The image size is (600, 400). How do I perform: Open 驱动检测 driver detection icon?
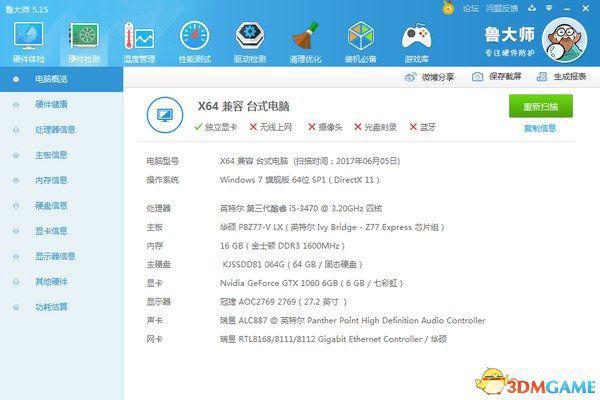(250, 43)
